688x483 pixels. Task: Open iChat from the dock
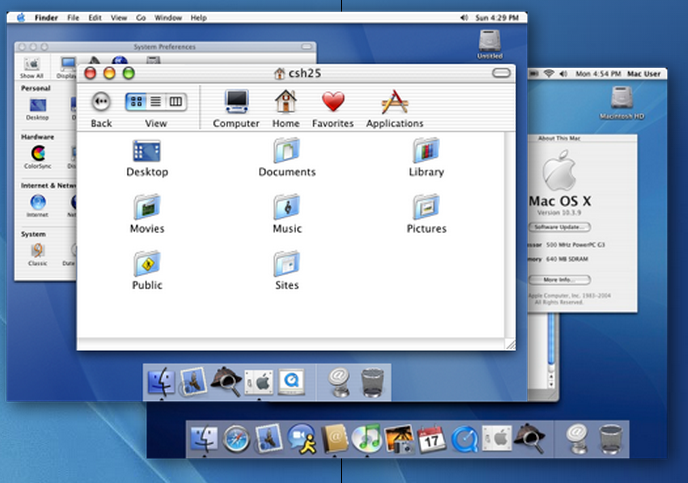[302, 438]
